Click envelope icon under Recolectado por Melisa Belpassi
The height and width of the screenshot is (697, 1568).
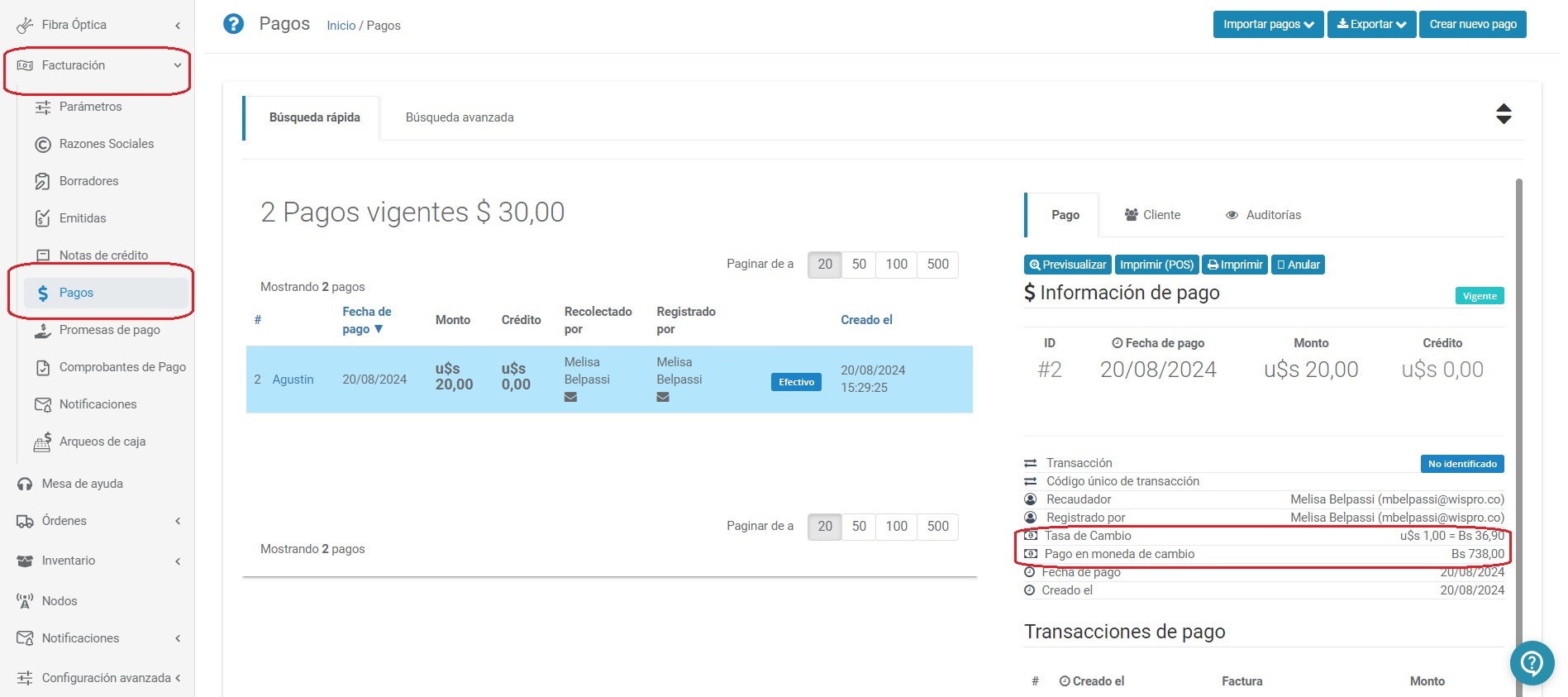tap(570, 397)
